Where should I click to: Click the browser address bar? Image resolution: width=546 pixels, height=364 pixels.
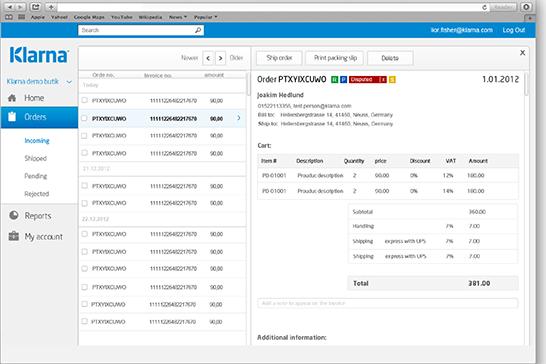273,7
